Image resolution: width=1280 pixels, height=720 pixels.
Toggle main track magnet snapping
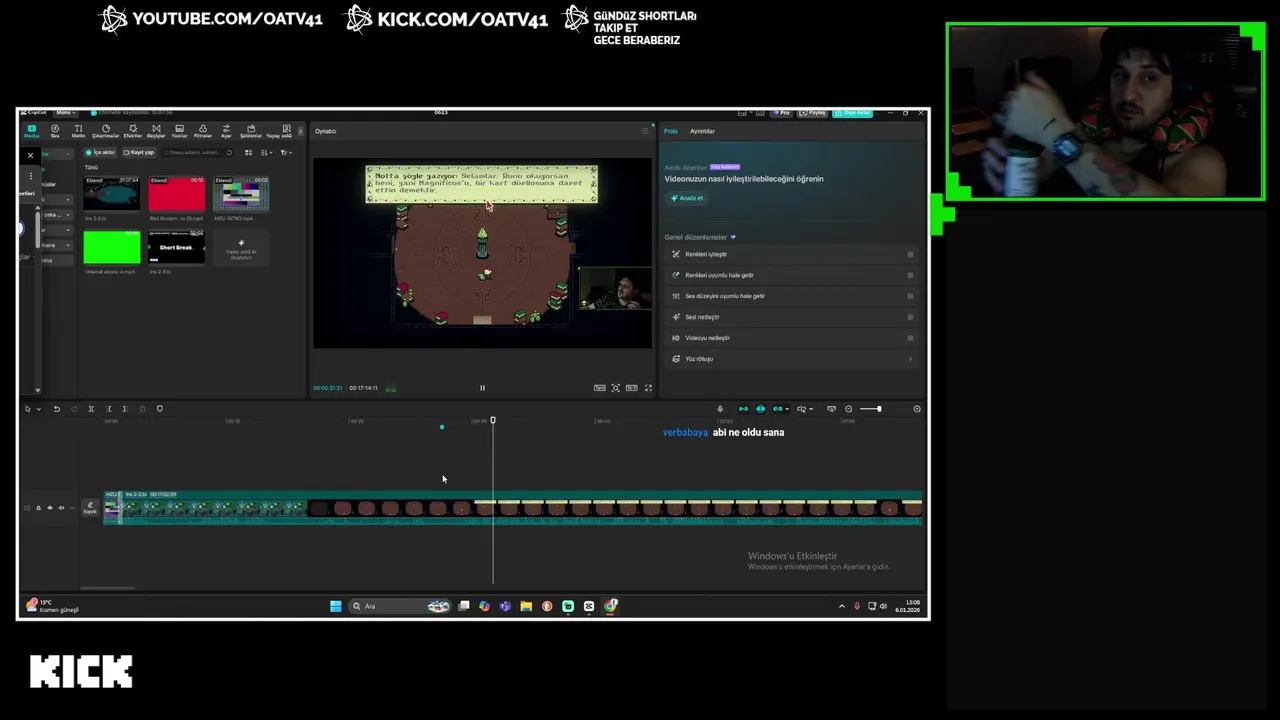[x=743, y=409]
